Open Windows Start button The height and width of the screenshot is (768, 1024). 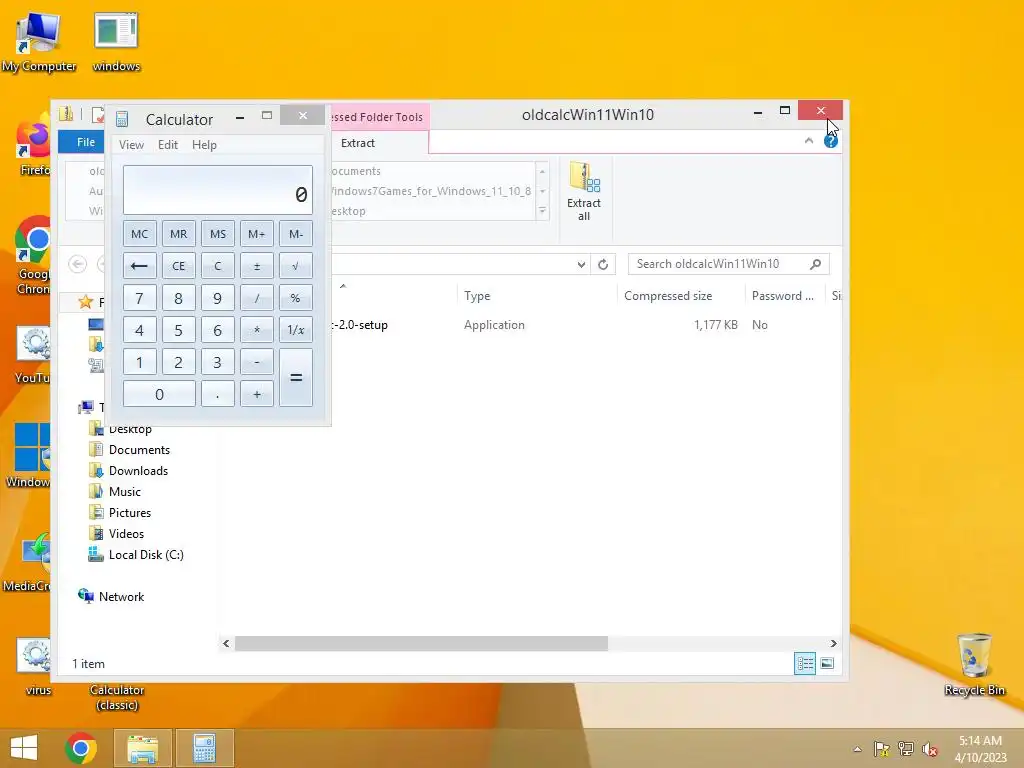pyautogui.click(x=24, y=748)
